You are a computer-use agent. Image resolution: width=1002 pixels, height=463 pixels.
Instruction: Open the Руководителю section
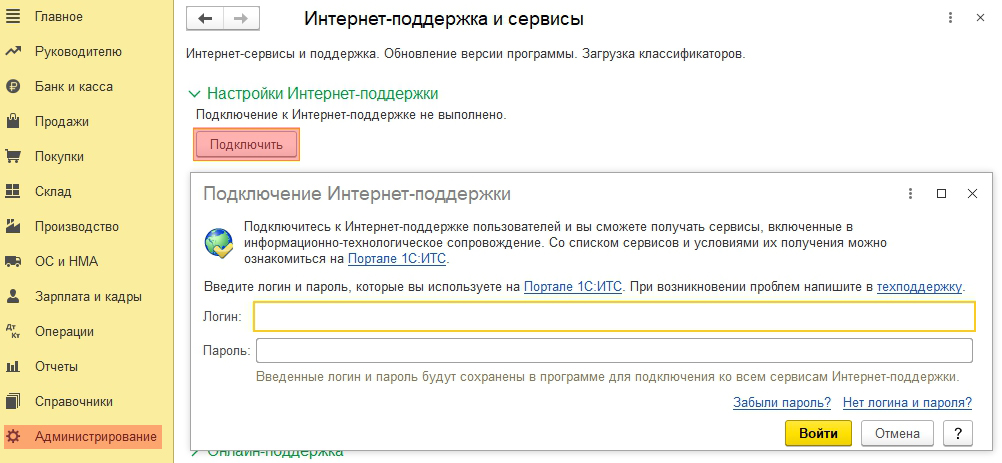(x=78, y=52)
